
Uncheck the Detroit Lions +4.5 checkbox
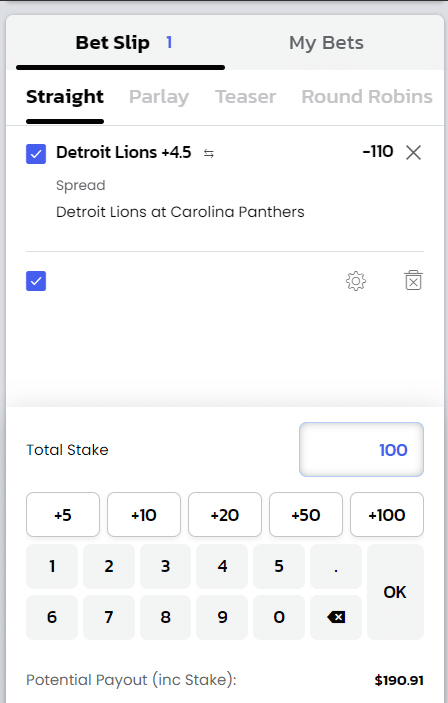(x=36, y=154)
